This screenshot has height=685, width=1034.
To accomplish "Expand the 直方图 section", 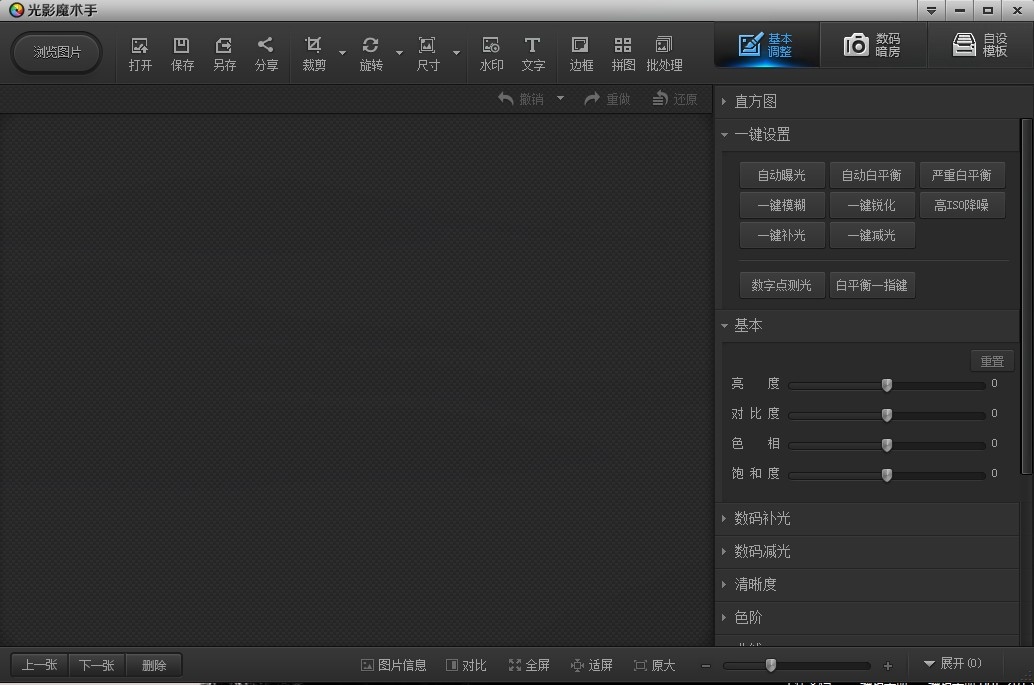I will pos(755,101).
